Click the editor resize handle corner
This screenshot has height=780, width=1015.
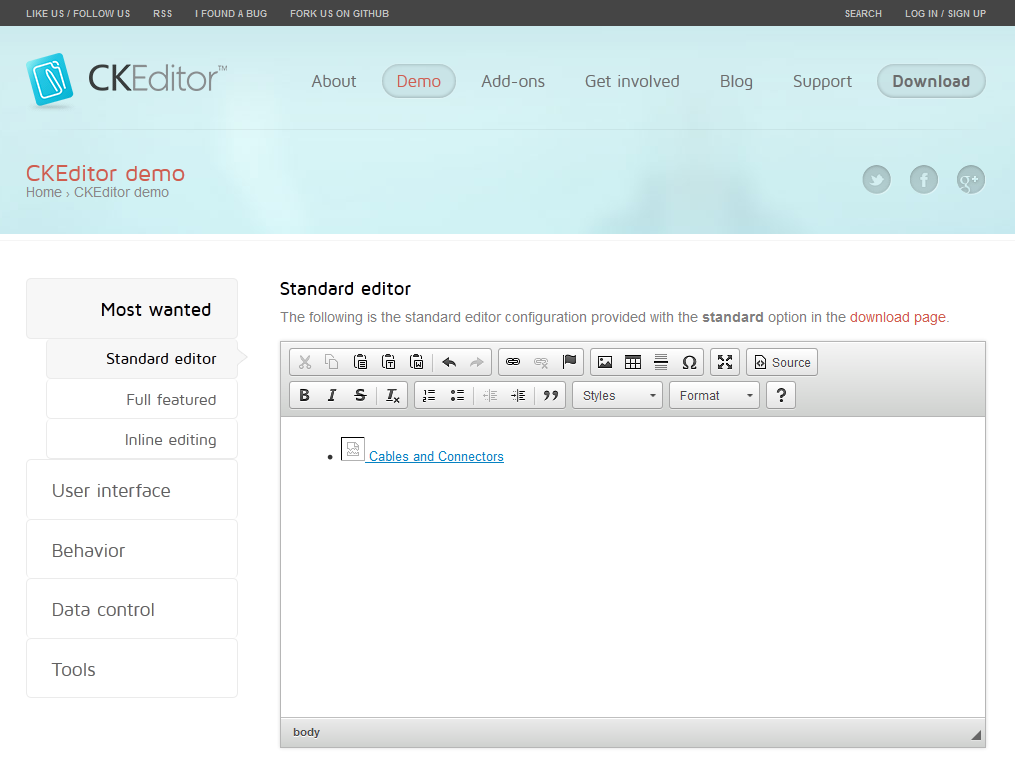tap(976, 735)
